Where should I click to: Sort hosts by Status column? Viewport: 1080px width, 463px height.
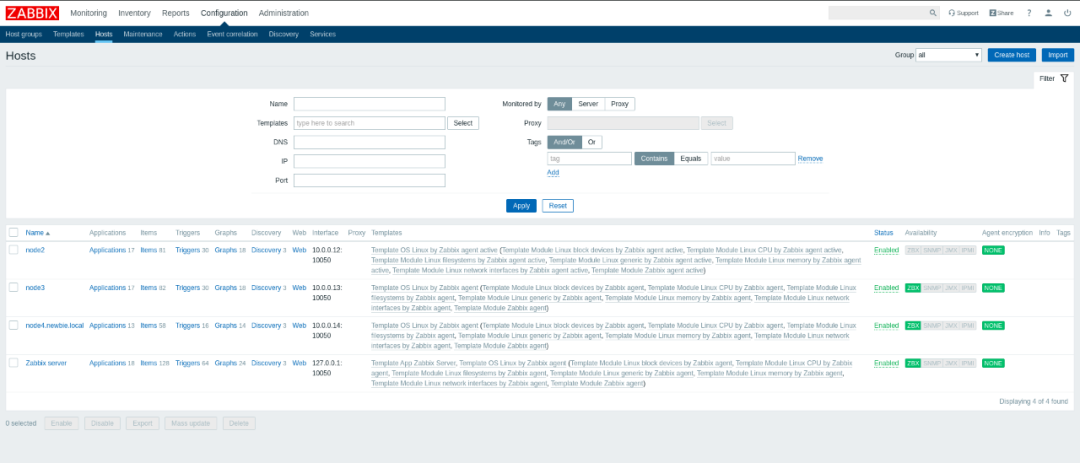883,233
